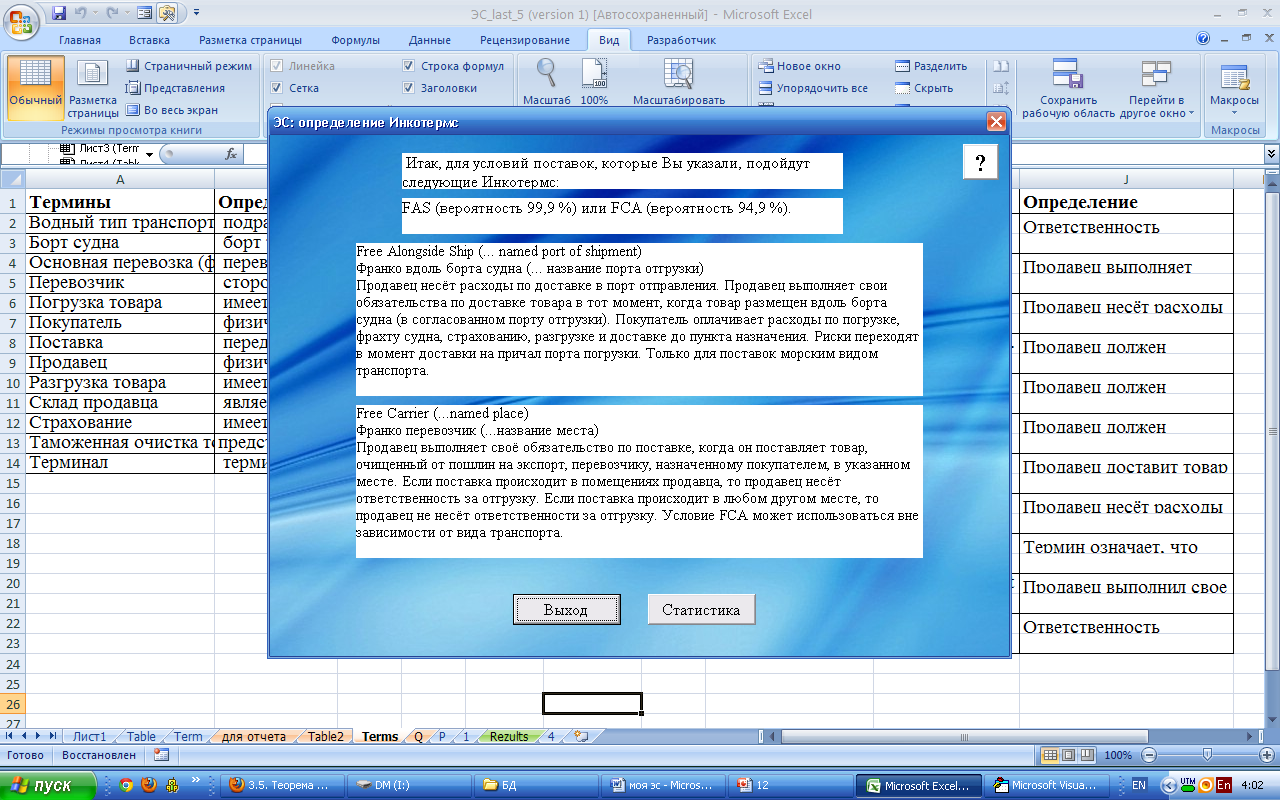Image resolution: width=1280 pixels, height=800 pixels.
Task: Select column A header
Action: (120, 179)
